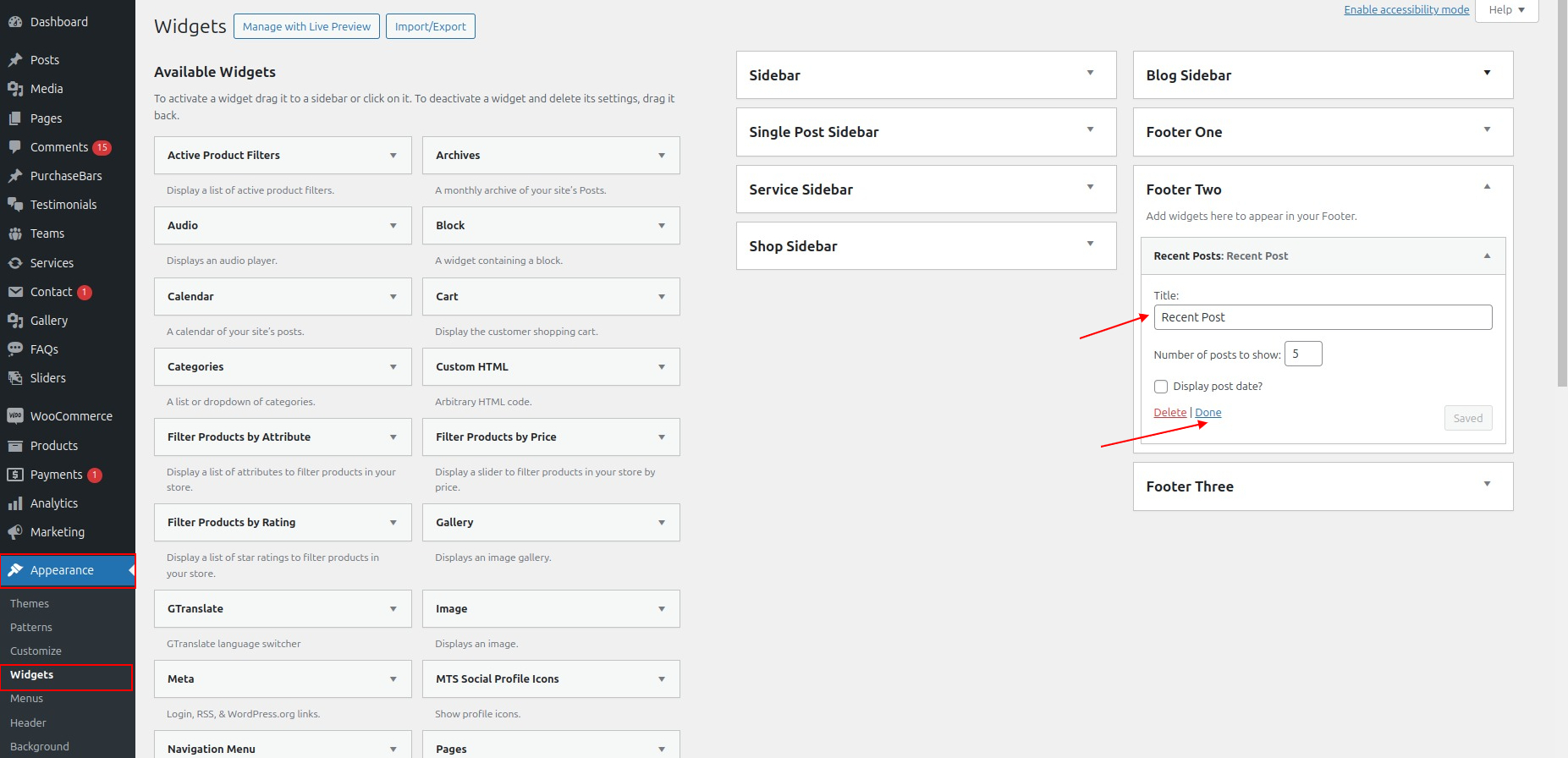Click the Products archive icon
This screenshot has width=1568, height=758.
[15, 446]
